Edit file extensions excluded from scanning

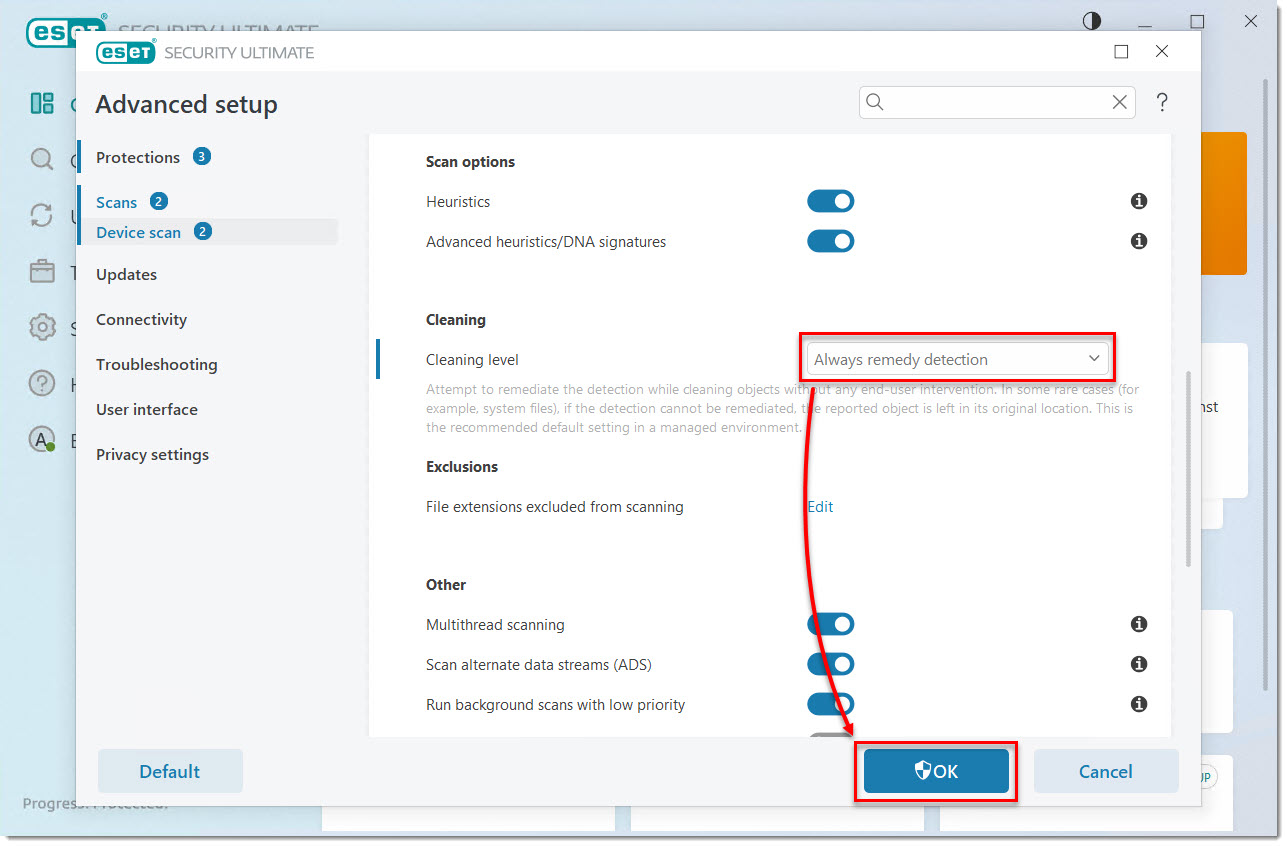pyautogui.click(x=820, y=507)
